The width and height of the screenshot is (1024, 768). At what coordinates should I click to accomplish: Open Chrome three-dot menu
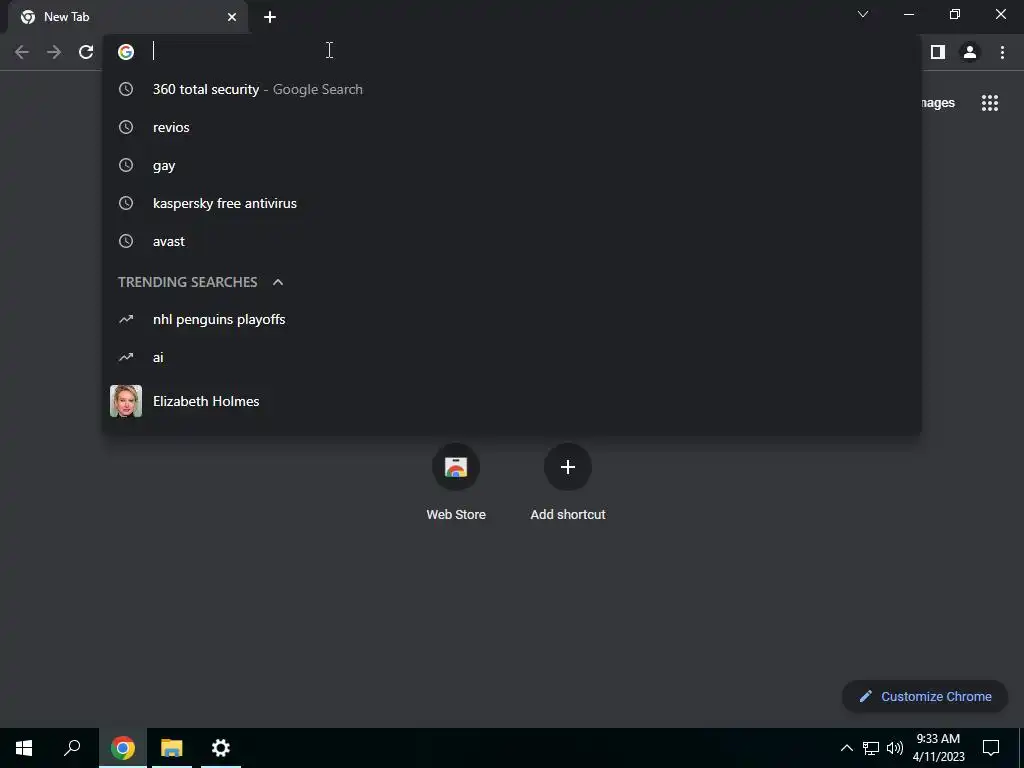1002,52
